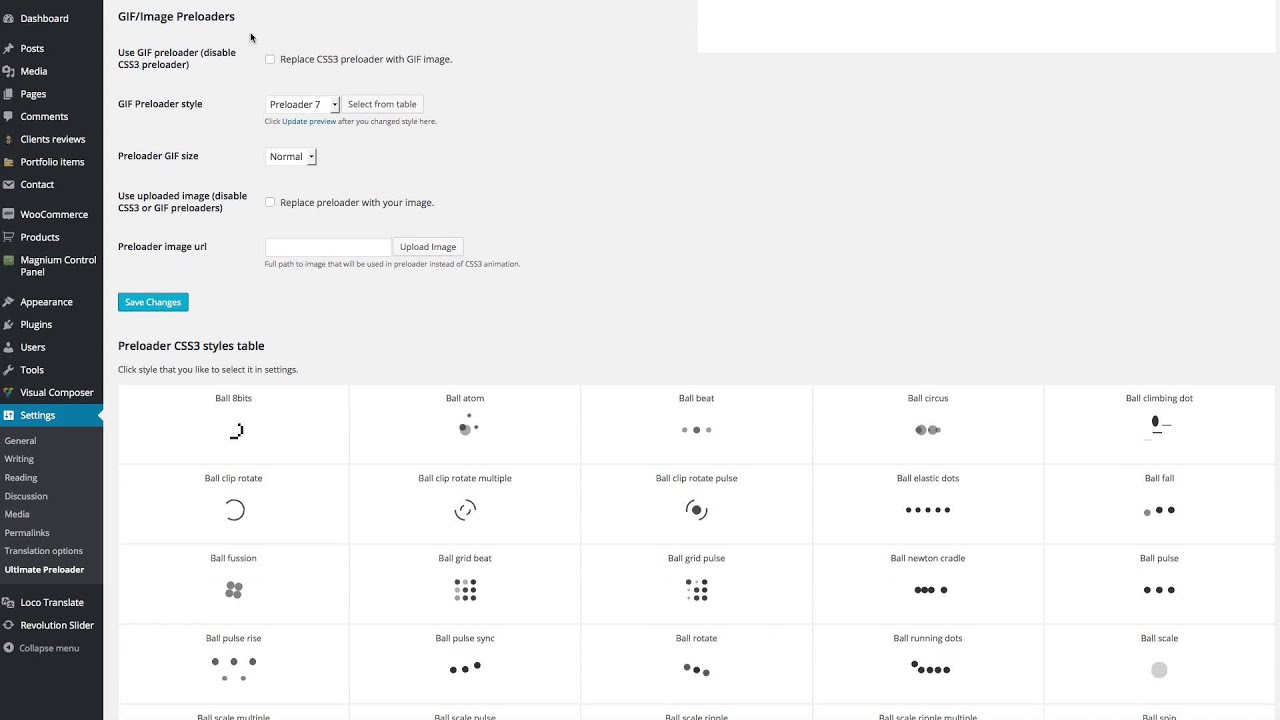The width and height of the screenshot is (1280, 720).
Task: Click the Select from table button
Action: (382, 104)
